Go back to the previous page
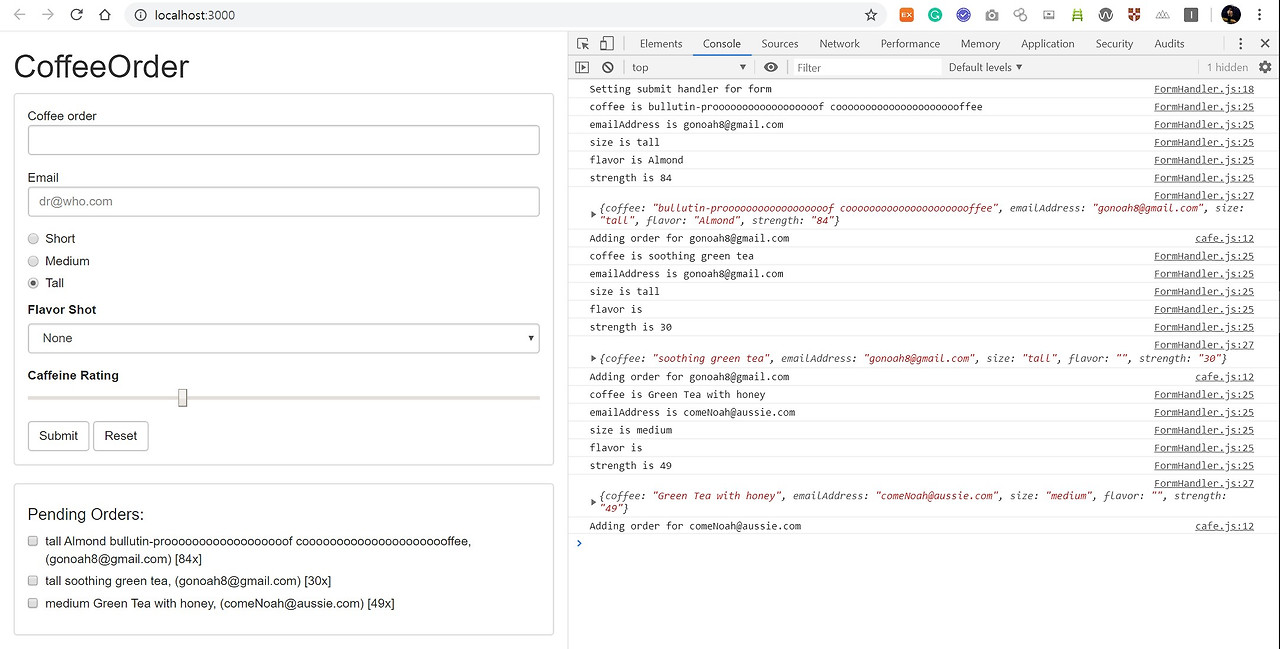The image size is (1280, 649). click(19, 15)
